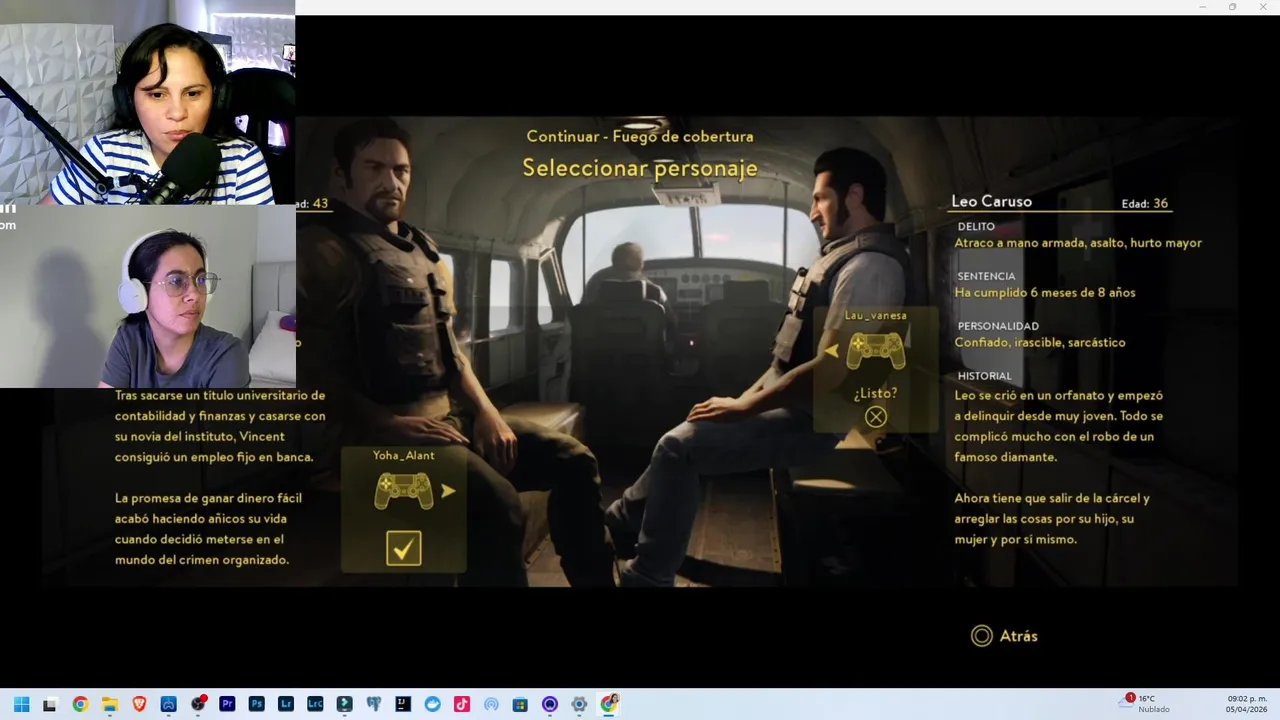Launch Adobe Photoshop from taskbar
This screenshot has height=720, width=1280.
256,704
